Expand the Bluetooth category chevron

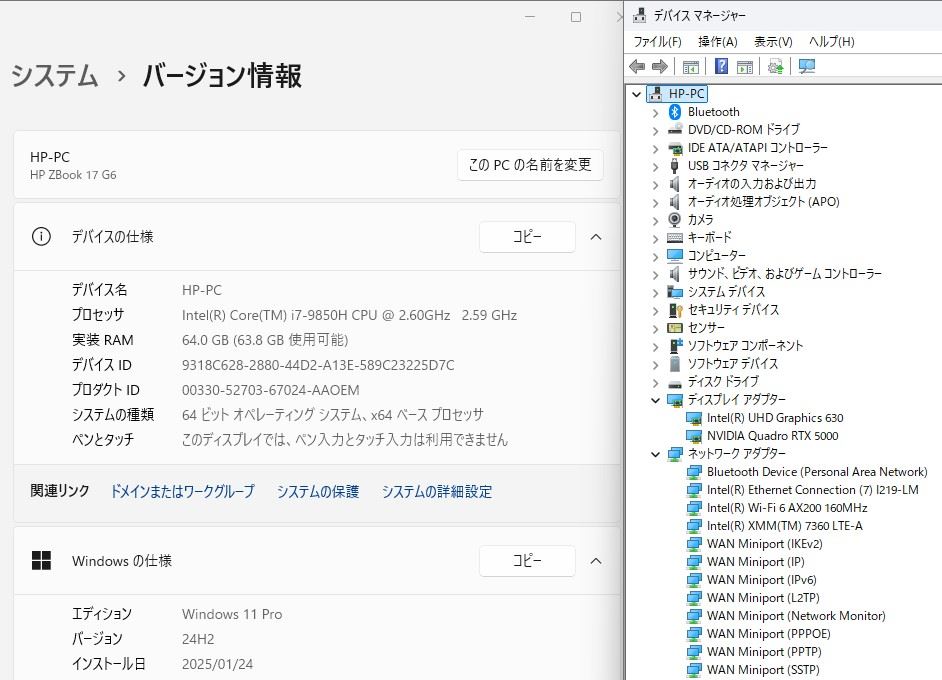tap(655, 112)
